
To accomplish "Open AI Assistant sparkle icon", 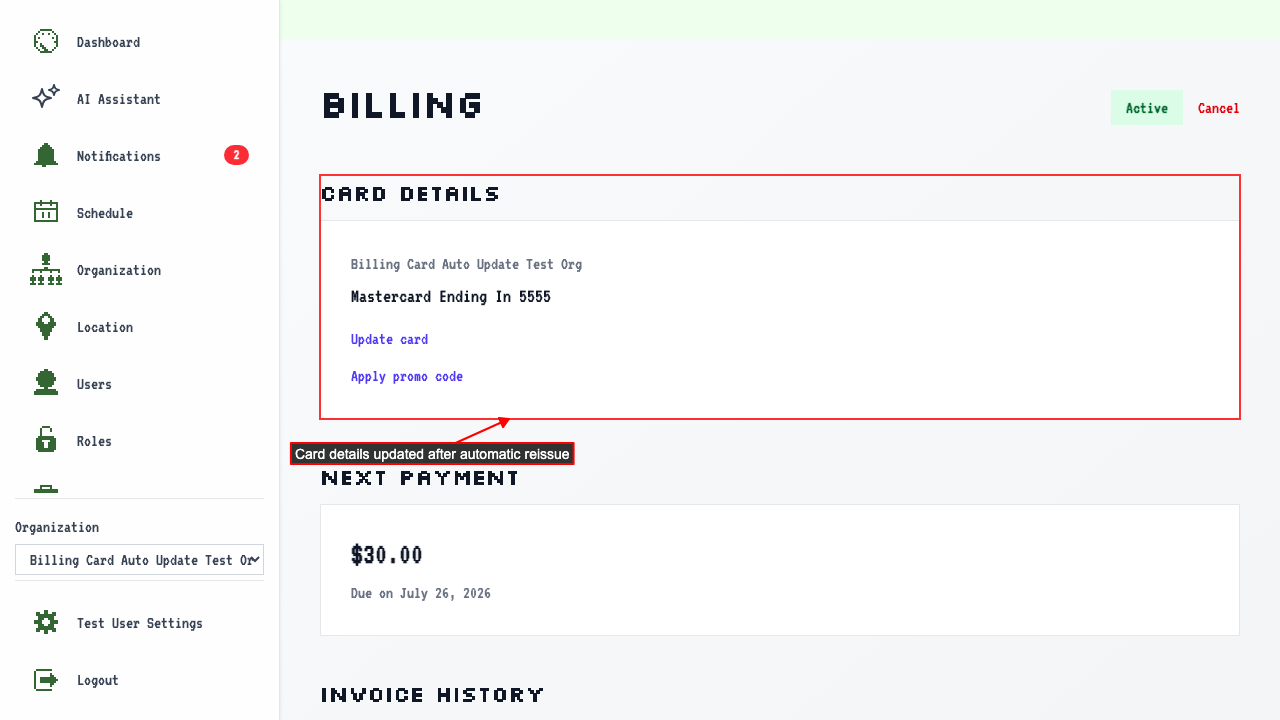I will pos(46,99).
